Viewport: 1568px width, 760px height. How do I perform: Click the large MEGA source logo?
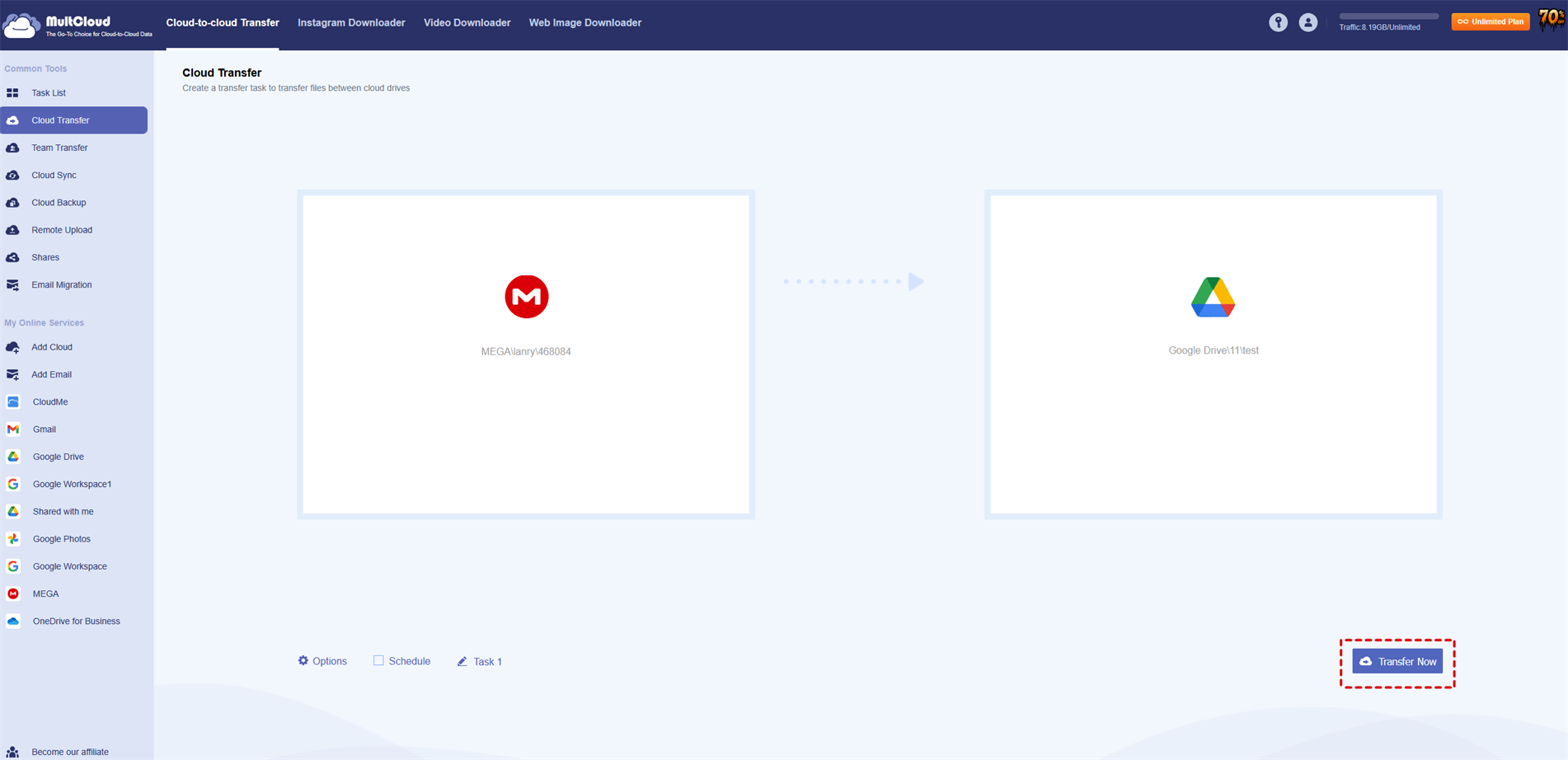tap(527, 297)
